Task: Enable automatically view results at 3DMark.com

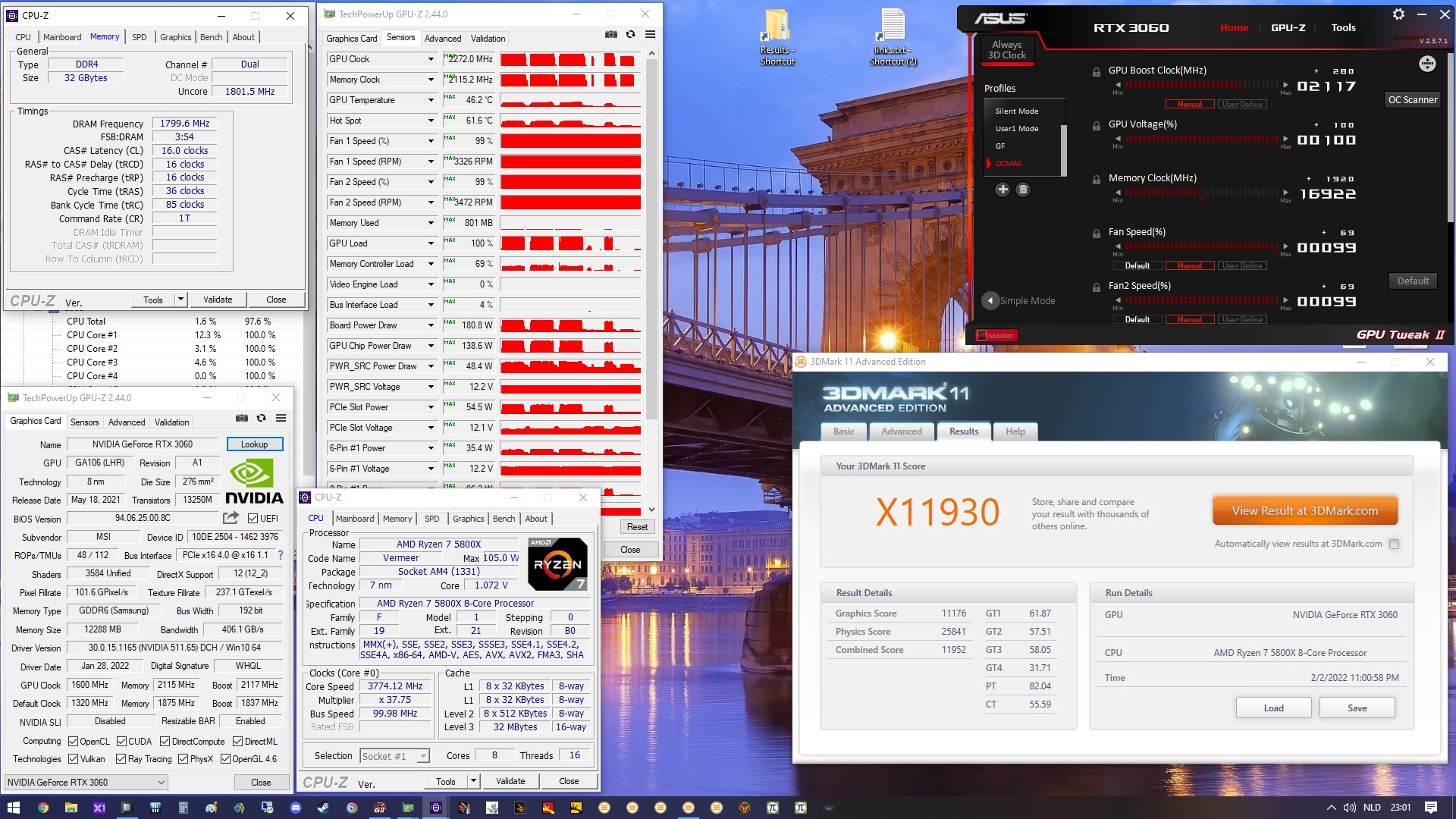Action: tap(1394, 544)
